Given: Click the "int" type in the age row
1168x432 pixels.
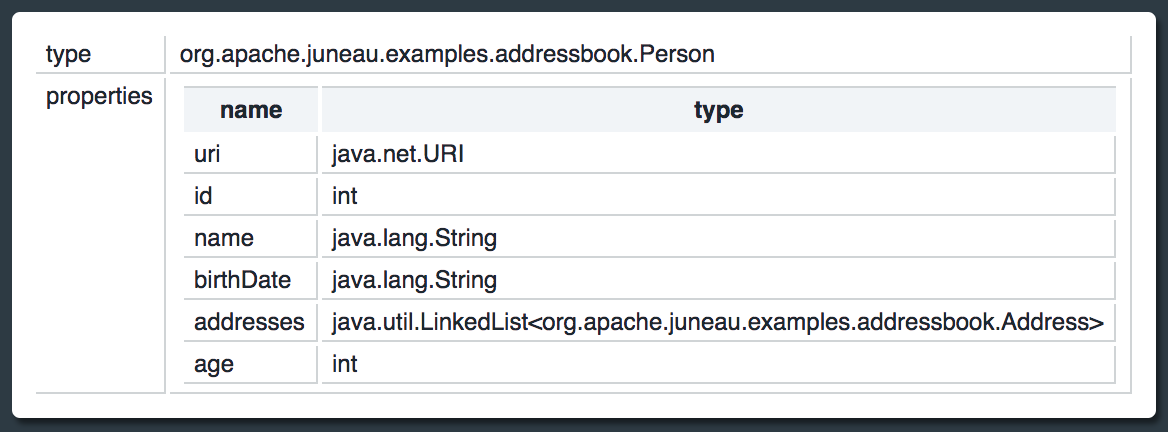Looking at the screenshot, I should (x=345, y=364).
